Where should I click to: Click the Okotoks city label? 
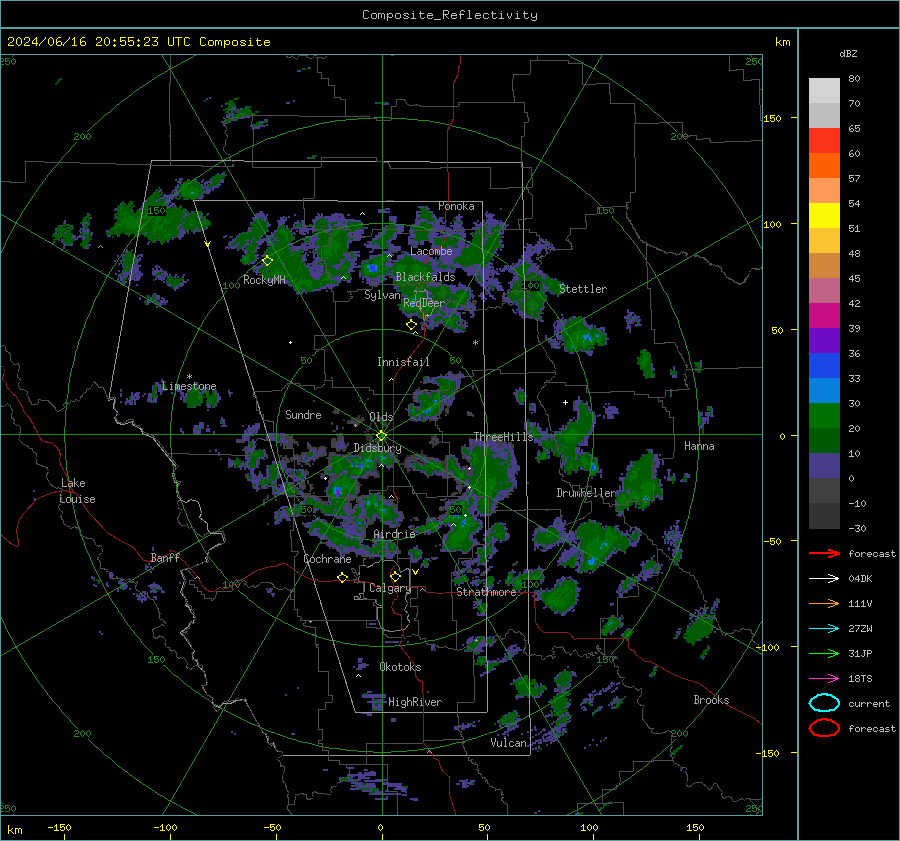click(400, 667)
